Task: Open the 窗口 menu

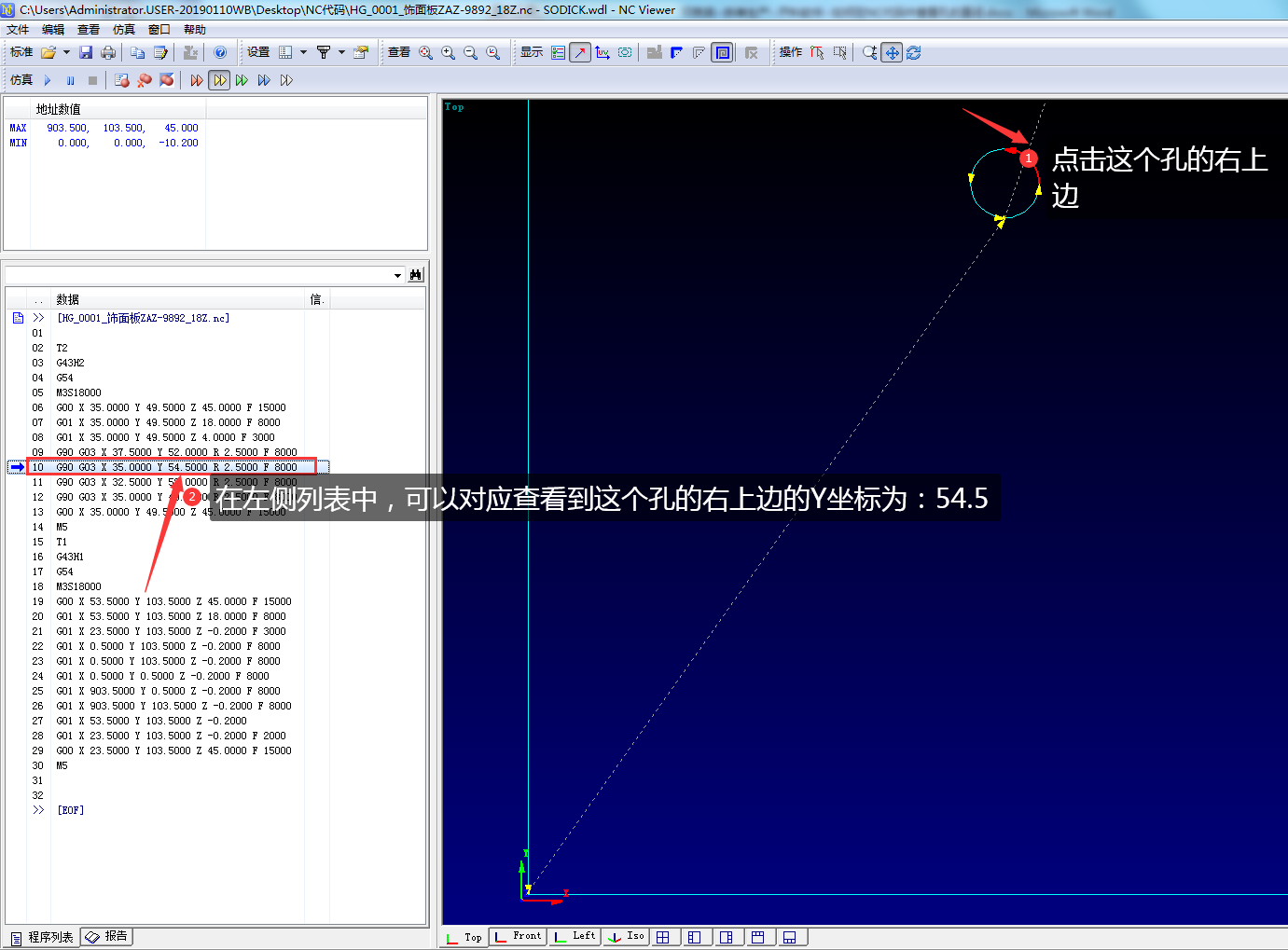Action: coord(159,30)
